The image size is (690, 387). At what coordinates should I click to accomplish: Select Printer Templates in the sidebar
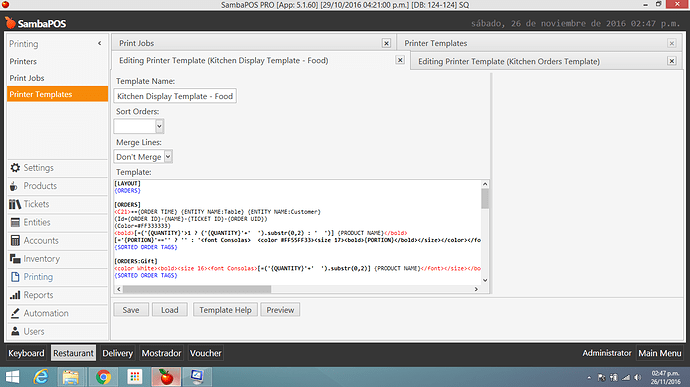coord(57,94)
